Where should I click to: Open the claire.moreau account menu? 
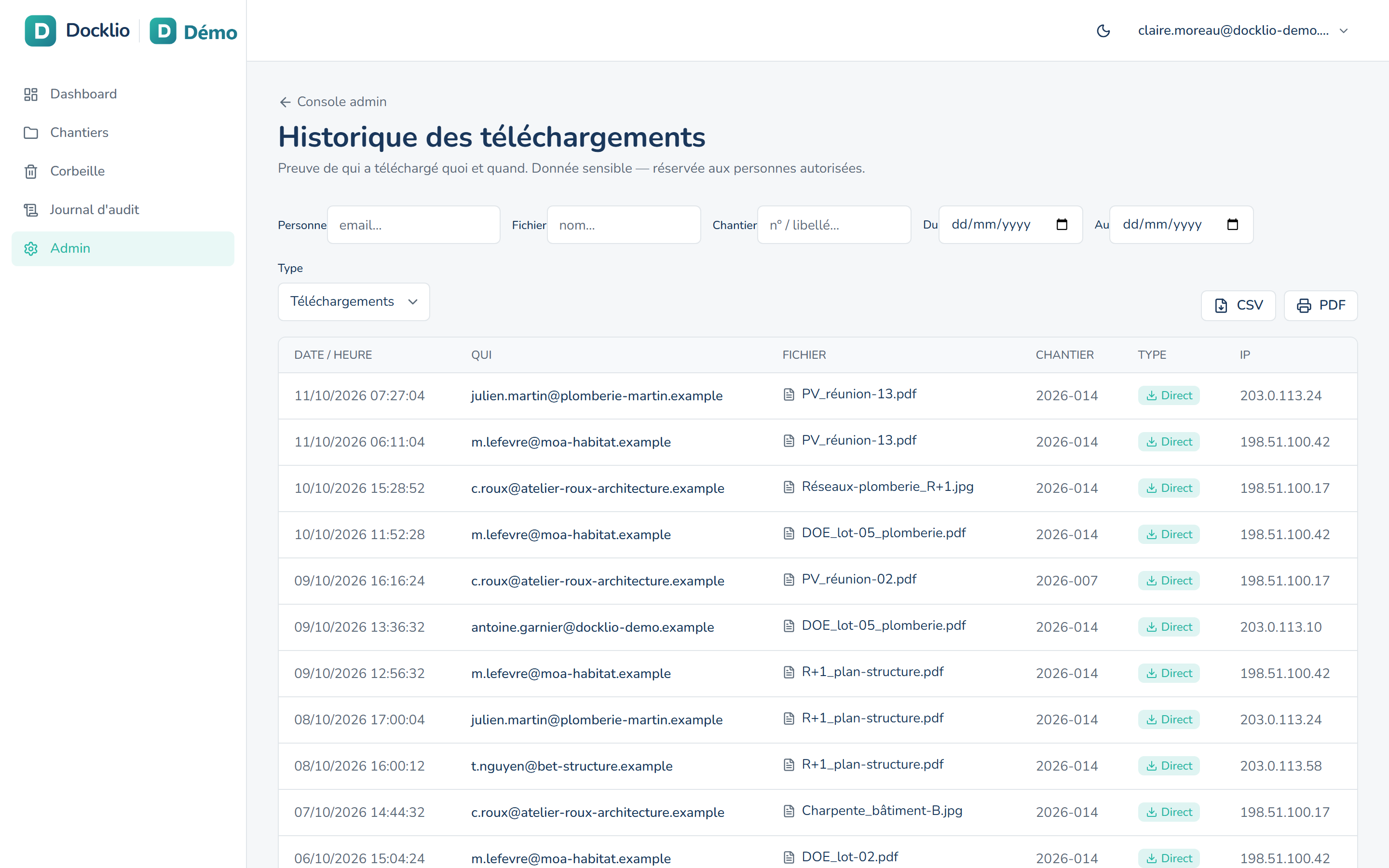tap(1243, 30)
